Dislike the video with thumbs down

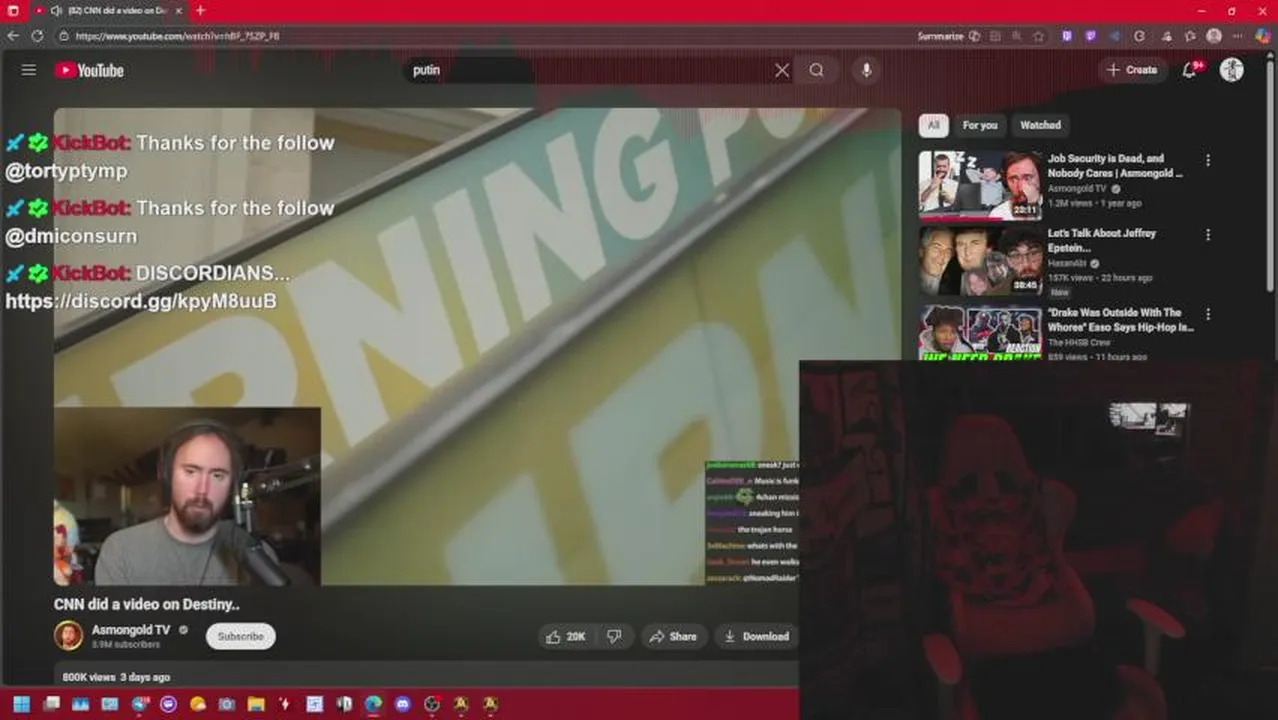coord(615,637)
